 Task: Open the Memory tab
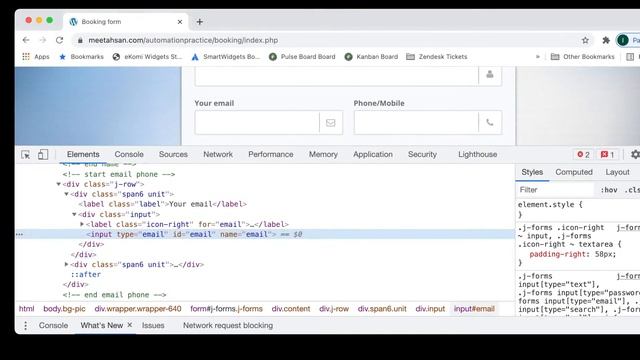click(323, 154)
